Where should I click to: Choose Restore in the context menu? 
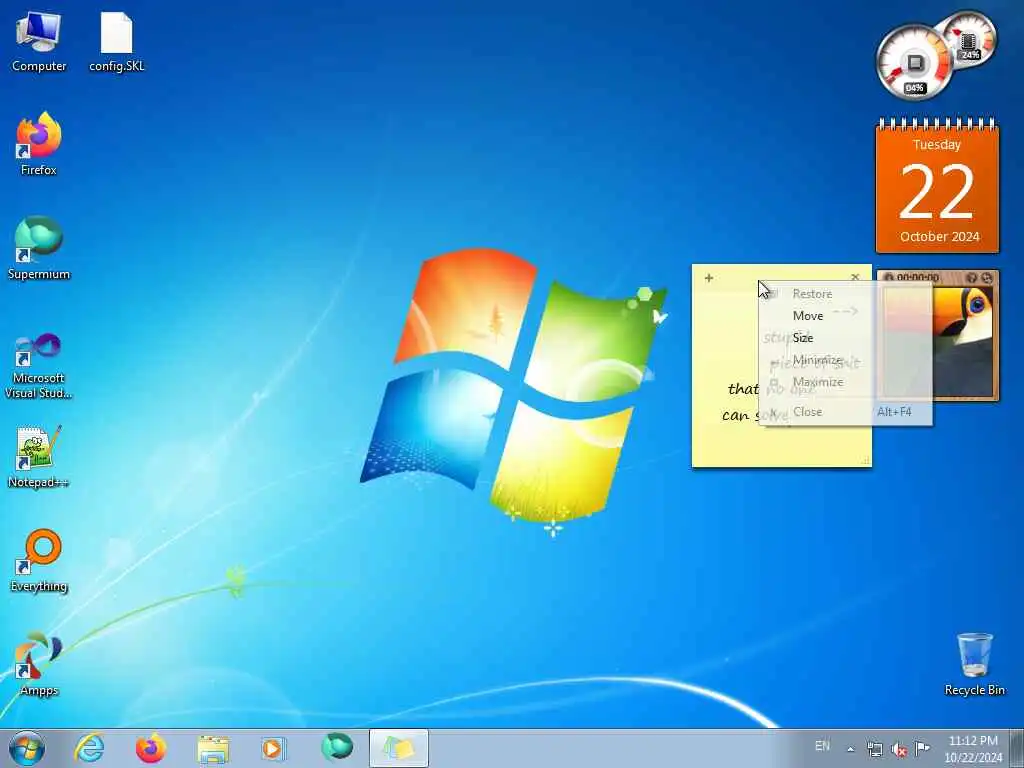pos(845,294)
